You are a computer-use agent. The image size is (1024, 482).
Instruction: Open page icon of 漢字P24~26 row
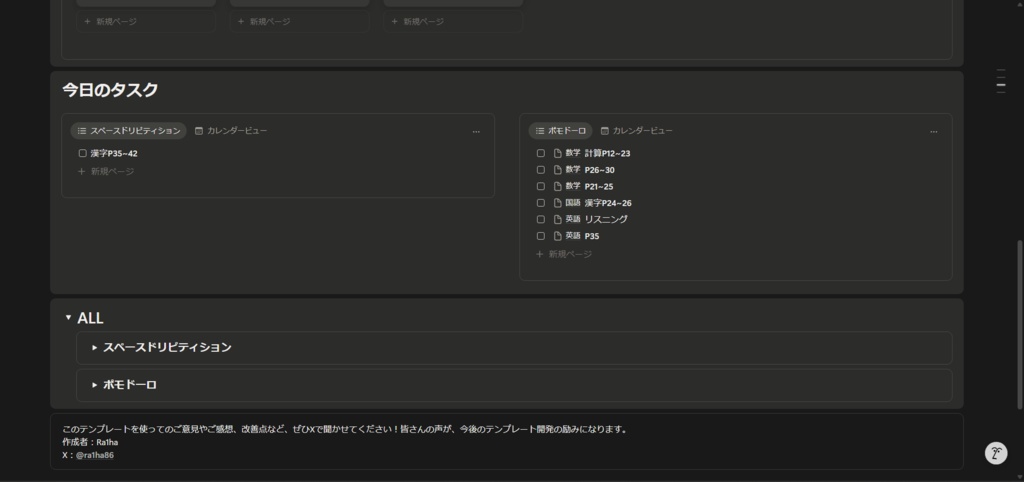click(558, 203)
